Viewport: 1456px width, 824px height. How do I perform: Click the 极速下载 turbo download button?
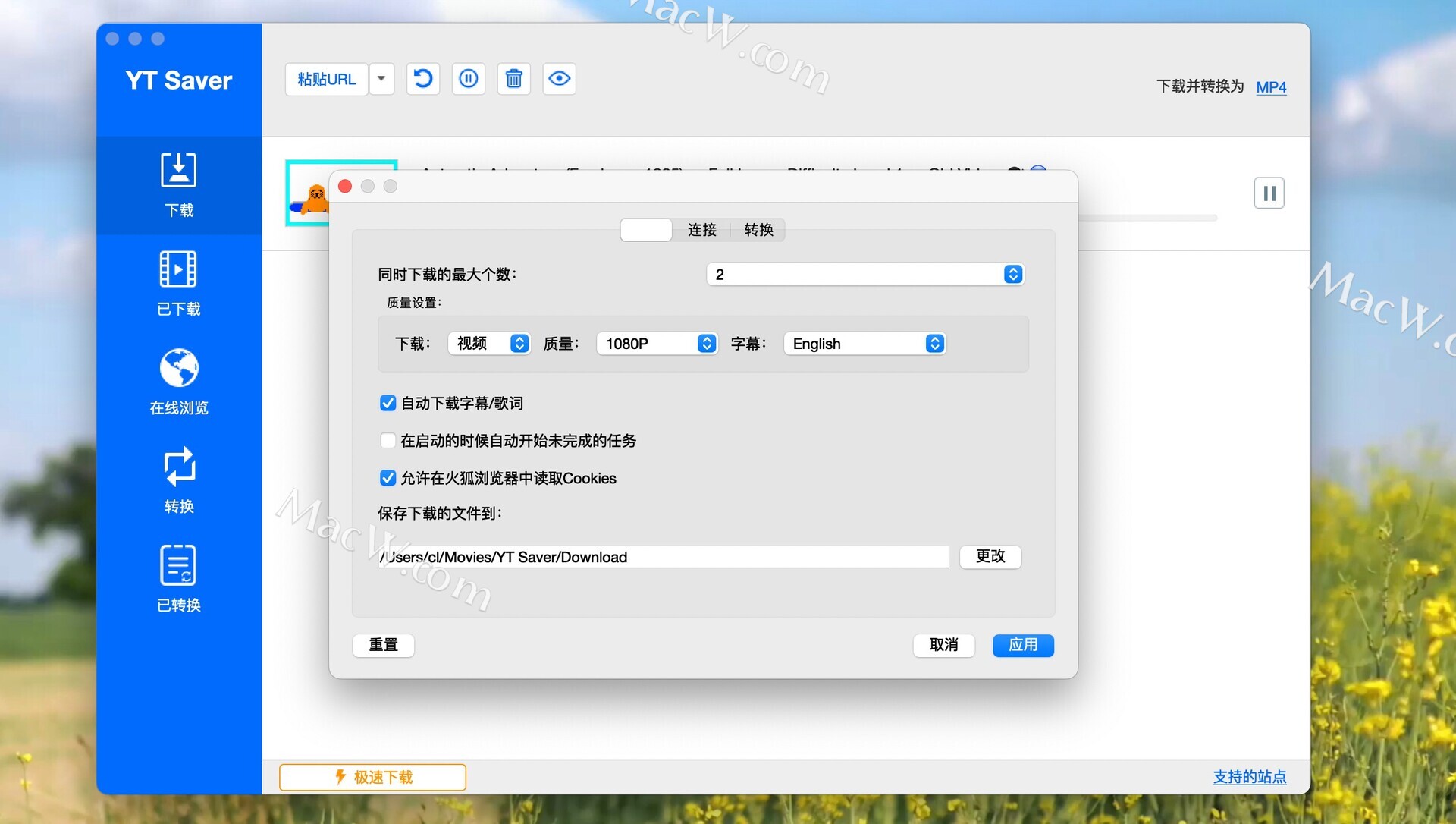[x=372, y=777]
